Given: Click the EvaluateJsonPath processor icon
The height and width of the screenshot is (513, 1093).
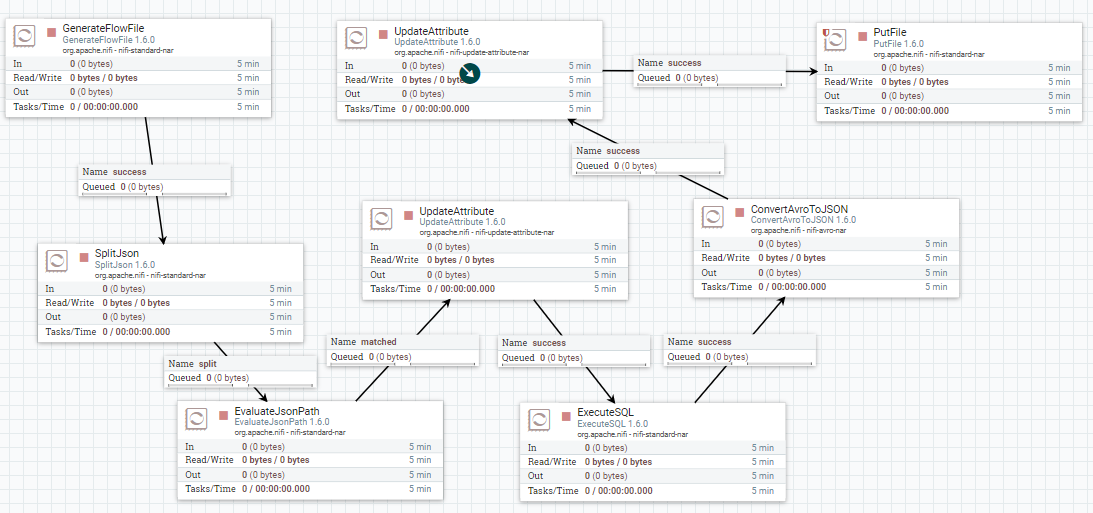Looking at the screenshot, I should pyautogui.click(x=199, y=418).
